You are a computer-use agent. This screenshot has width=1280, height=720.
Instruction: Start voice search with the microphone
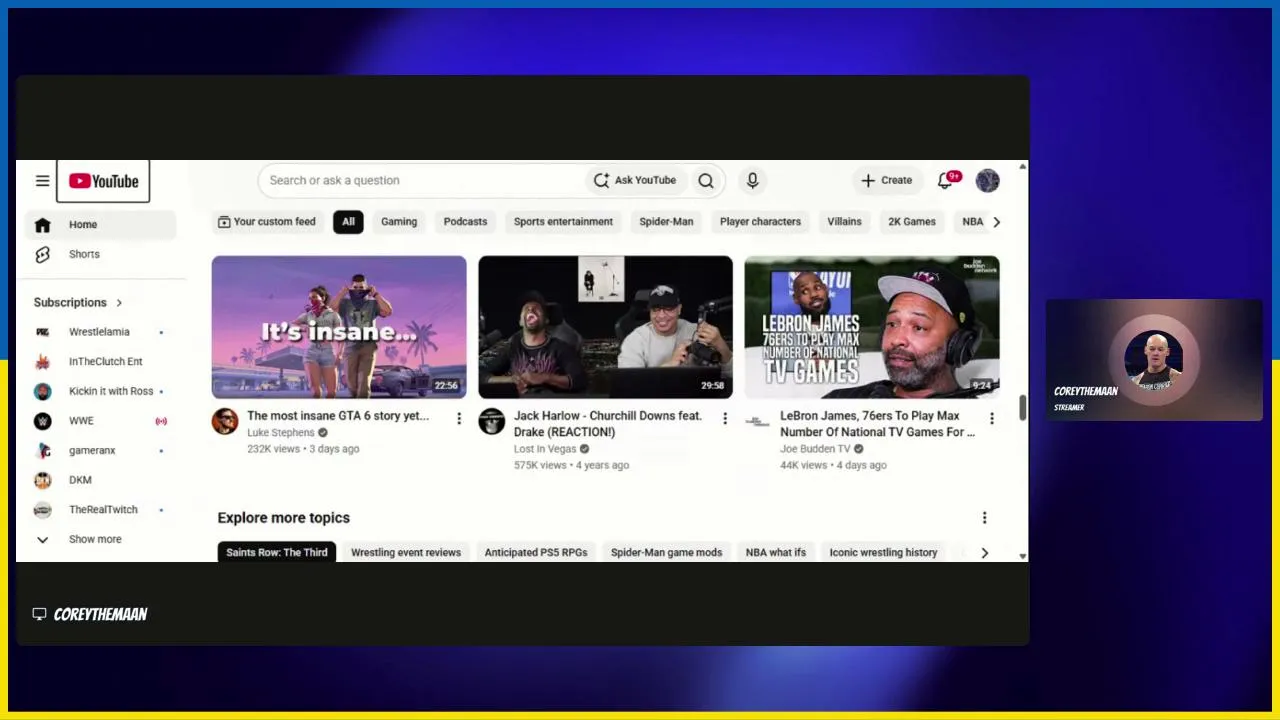point(753,180)
